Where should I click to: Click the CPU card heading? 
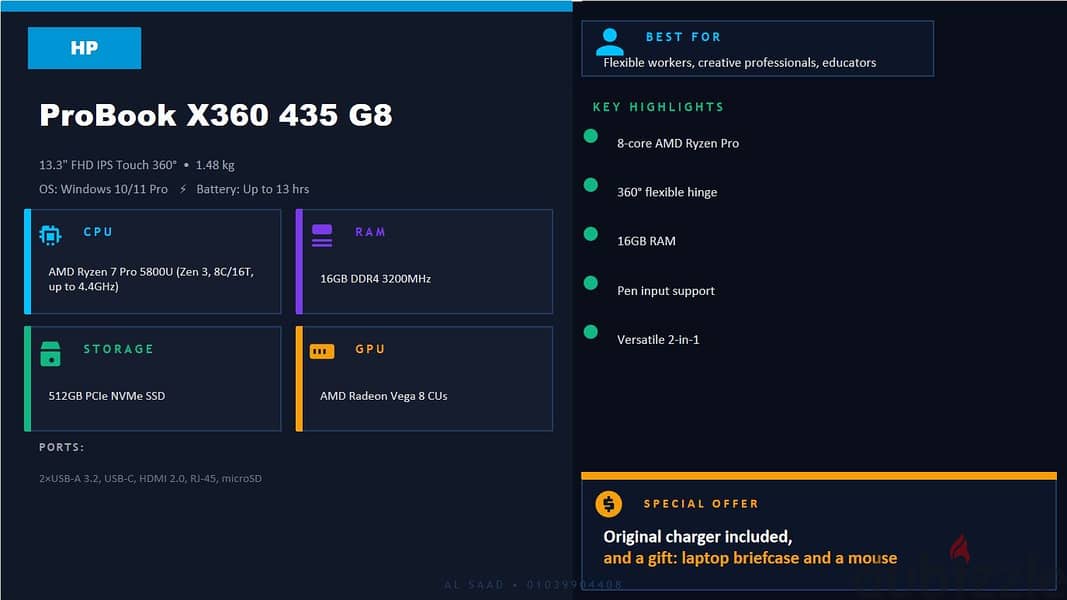pos(98,232)
